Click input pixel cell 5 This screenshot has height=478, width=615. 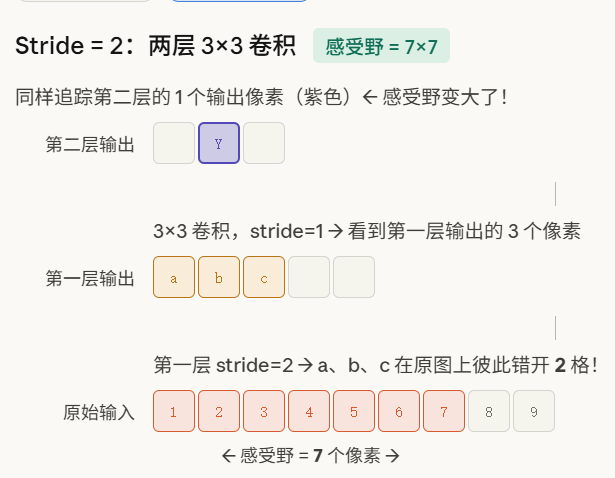tap(354, 411)
